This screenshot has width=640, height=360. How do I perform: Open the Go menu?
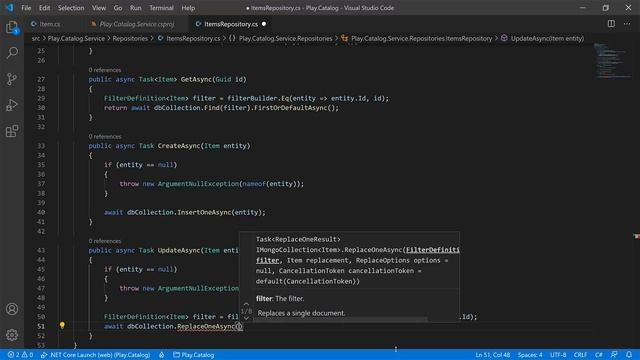click(118, 8)
